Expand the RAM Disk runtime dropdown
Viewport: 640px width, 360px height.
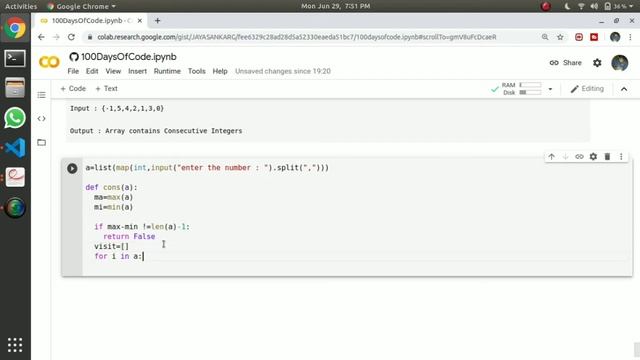[550, 89]
